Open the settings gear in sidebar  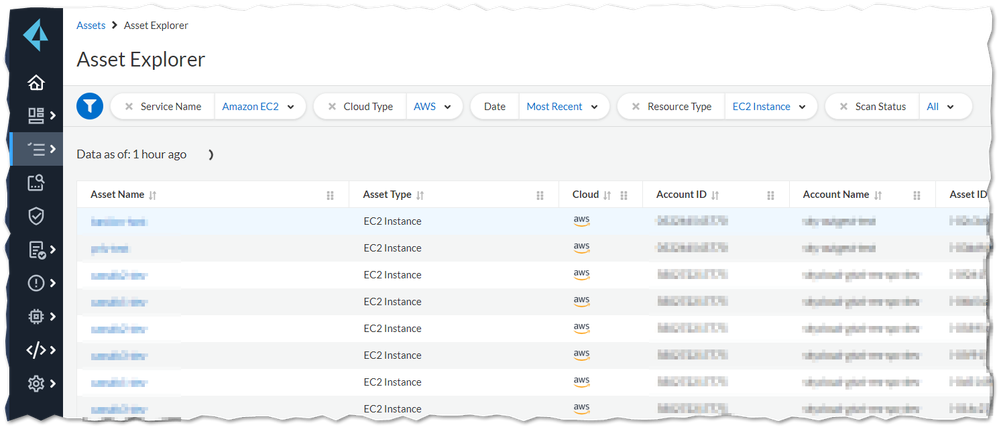[37, 383]
